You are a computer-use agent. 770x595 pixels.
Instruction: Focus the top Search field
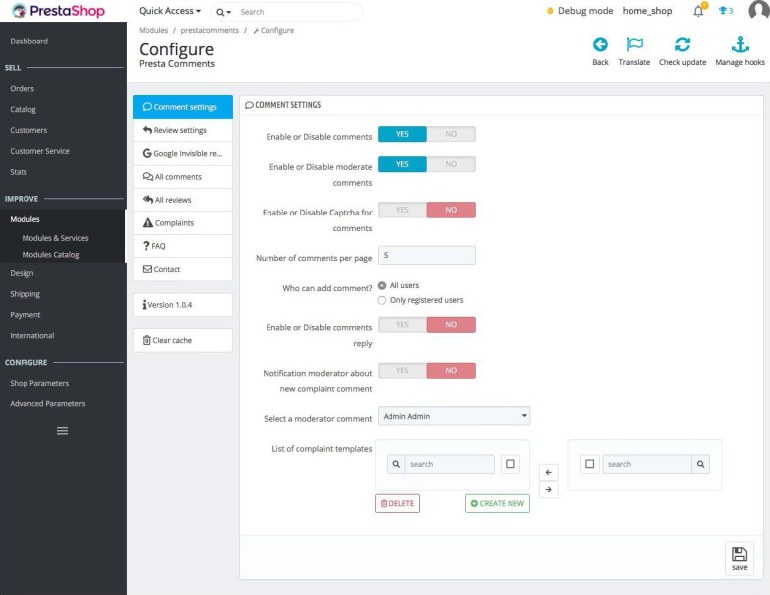pyautogui.click(x=298, y=12)
